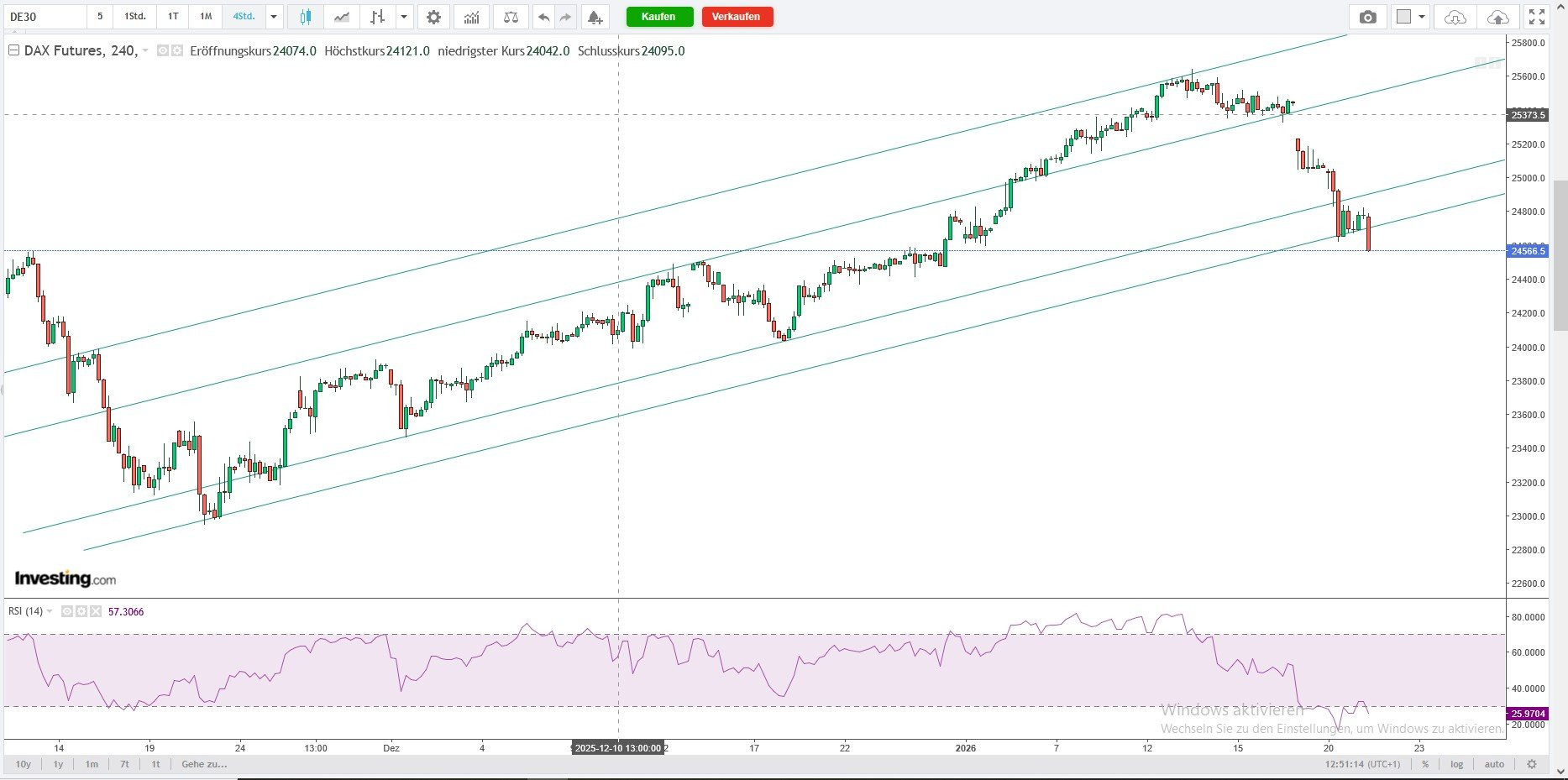Load chart layout from cloud

coord(1455,17)
